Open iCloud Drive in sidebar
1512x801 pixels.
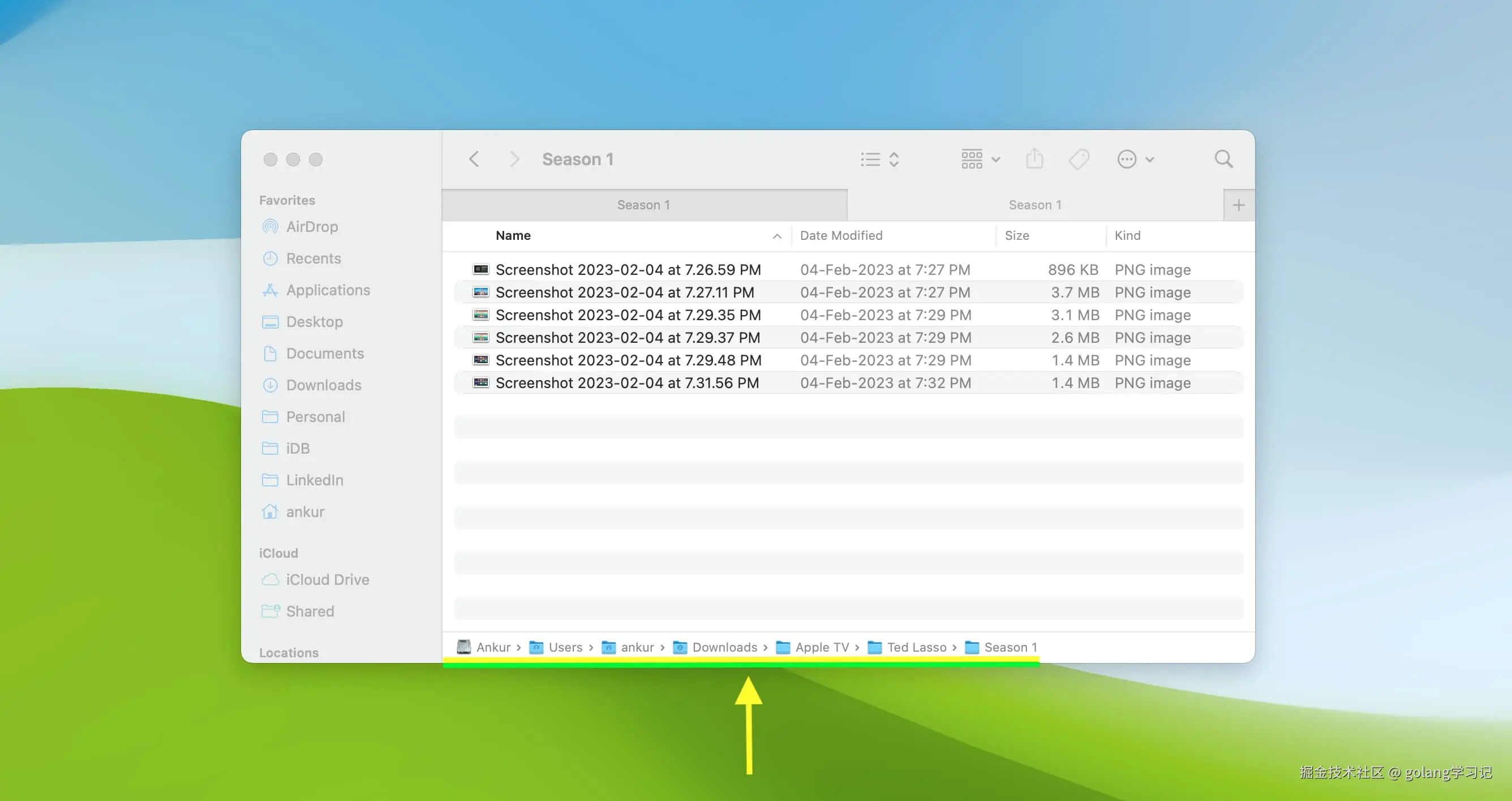[x=327, y=579]
